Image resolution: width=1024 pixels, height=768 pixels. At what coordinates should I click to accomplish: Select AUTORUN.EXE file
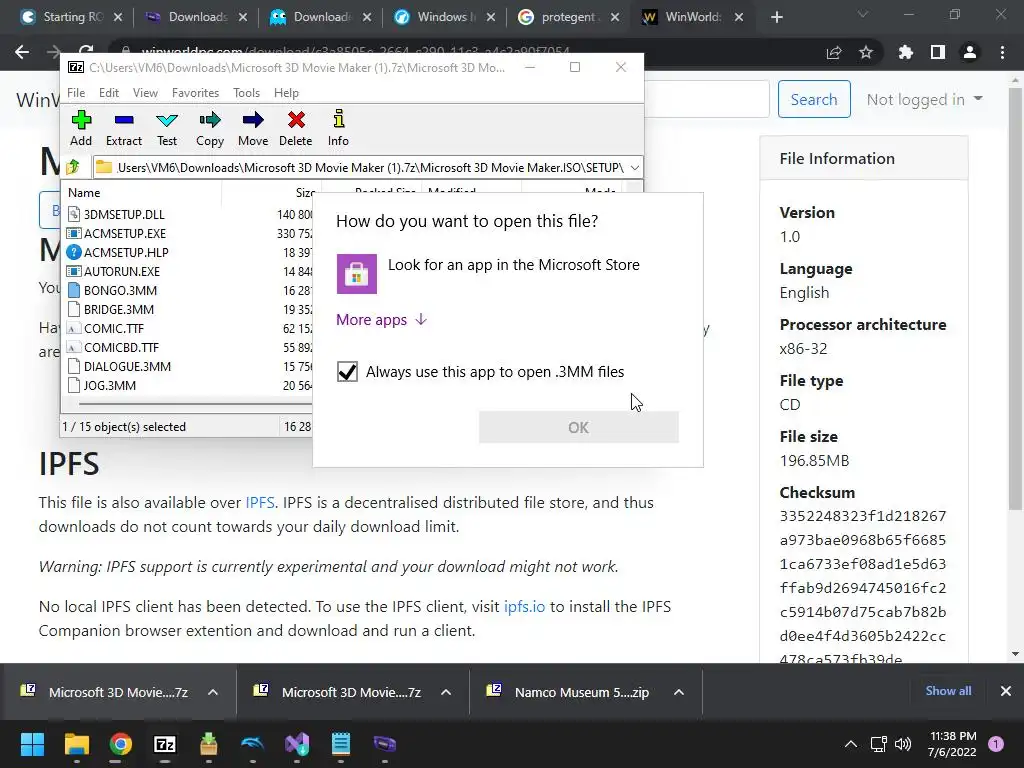click(x=121, y=271)
